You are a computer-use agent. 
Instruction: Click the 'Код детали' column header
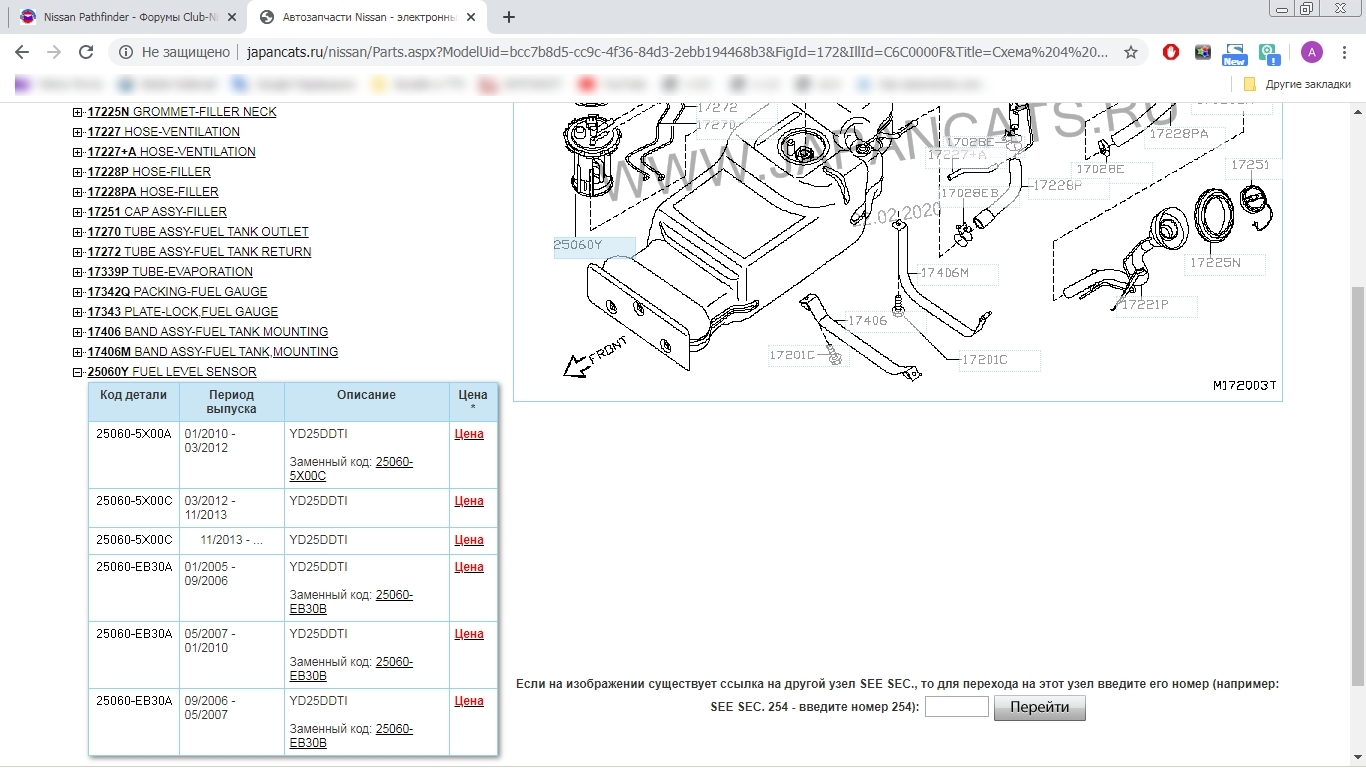tap(134, 402)
